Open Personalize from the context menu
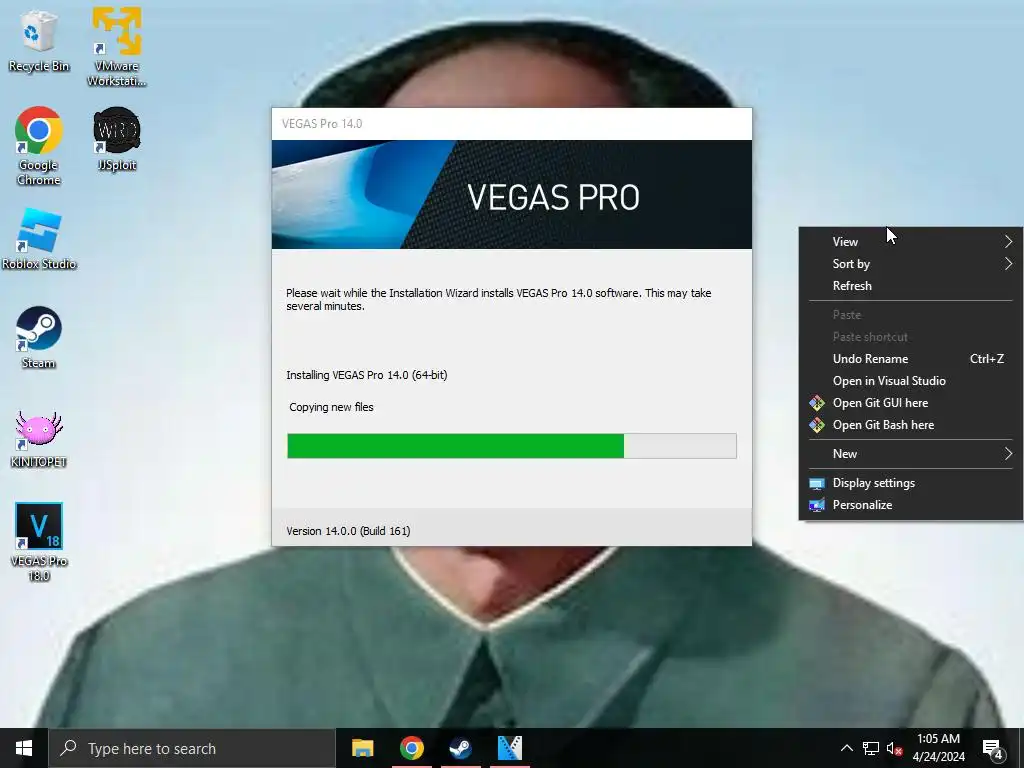 [x=910, y=505]
